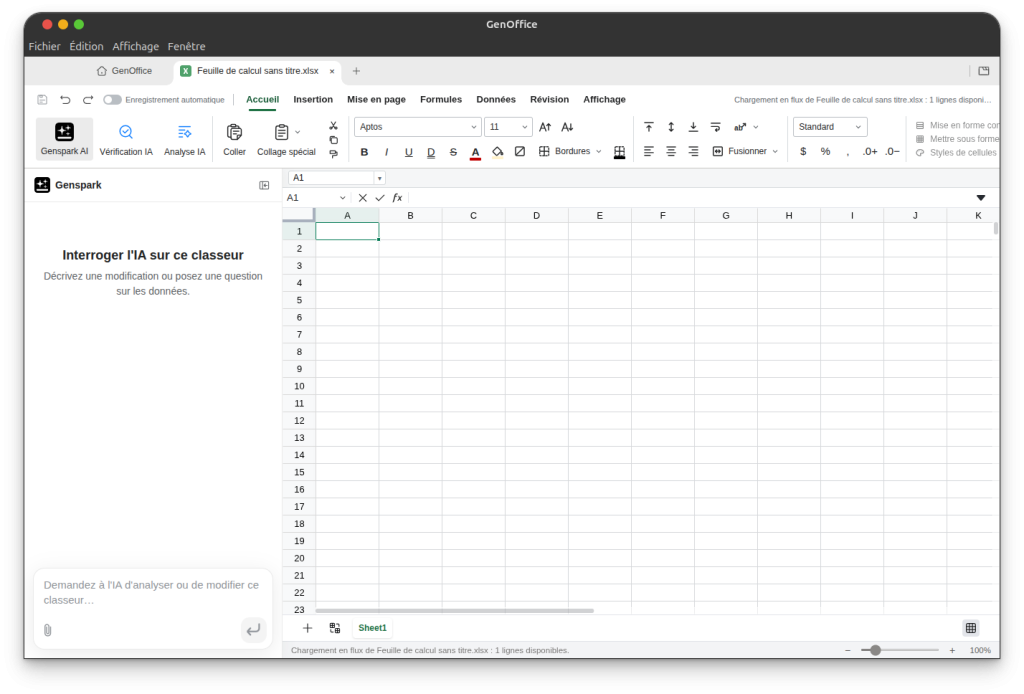Go to the GenOffice home tab
1024x694 pixels.
125,71
